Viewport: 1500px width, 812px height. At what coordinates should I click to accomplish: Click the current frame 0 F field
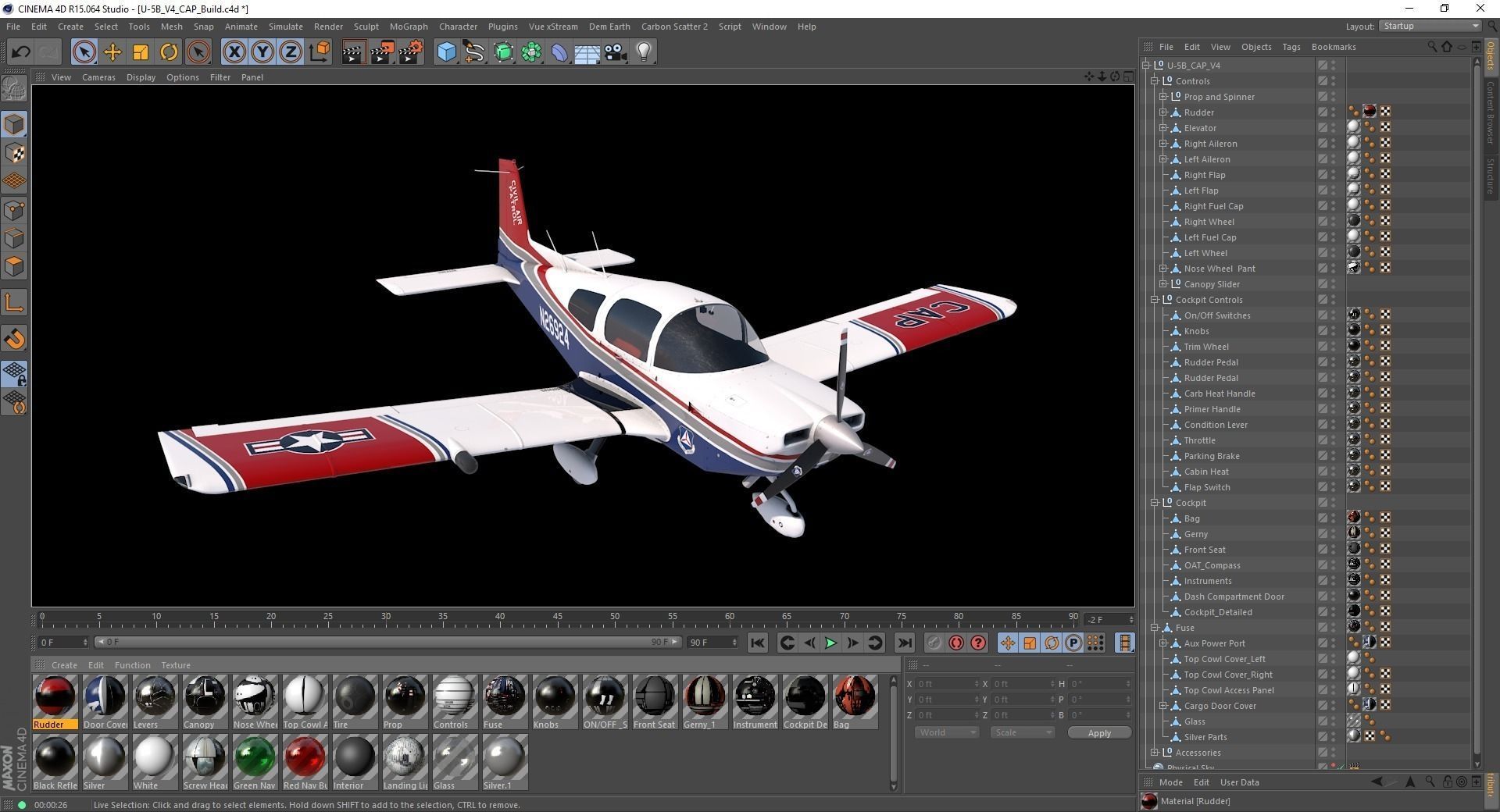[x=62, y=643]
